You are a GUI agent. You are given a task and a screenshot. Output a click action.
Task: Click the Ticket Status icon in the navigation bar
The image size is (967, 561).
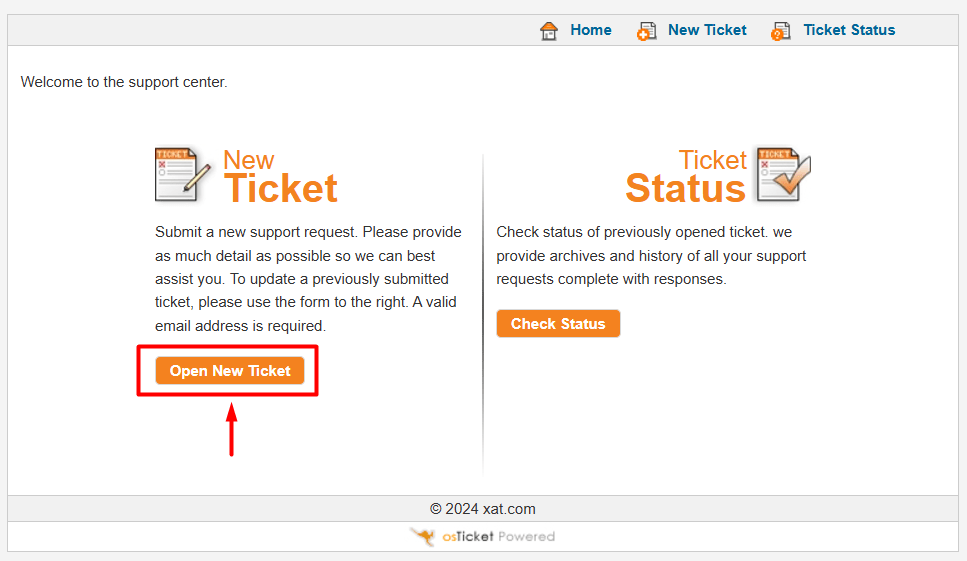[781, 31]
